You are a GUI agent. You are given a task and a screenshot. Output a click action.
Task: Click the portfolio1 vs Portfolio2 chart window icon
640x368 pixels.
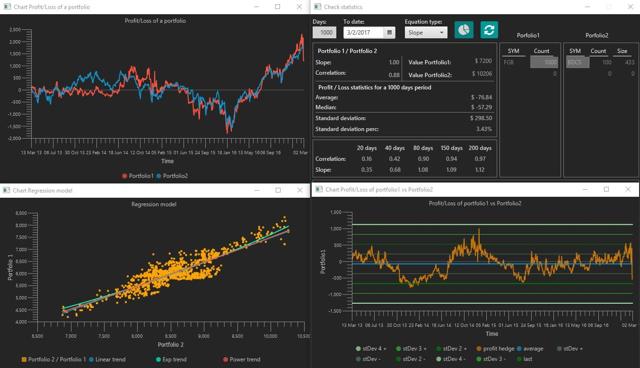[x=319, y=189]
